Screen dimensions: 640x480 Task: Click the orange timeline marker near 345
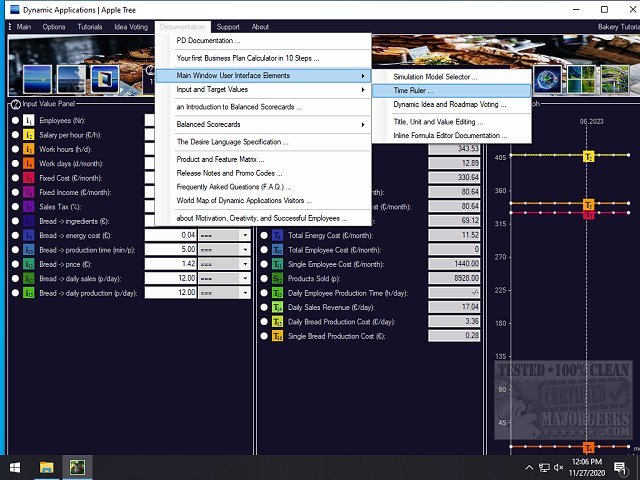coord(588,204)
